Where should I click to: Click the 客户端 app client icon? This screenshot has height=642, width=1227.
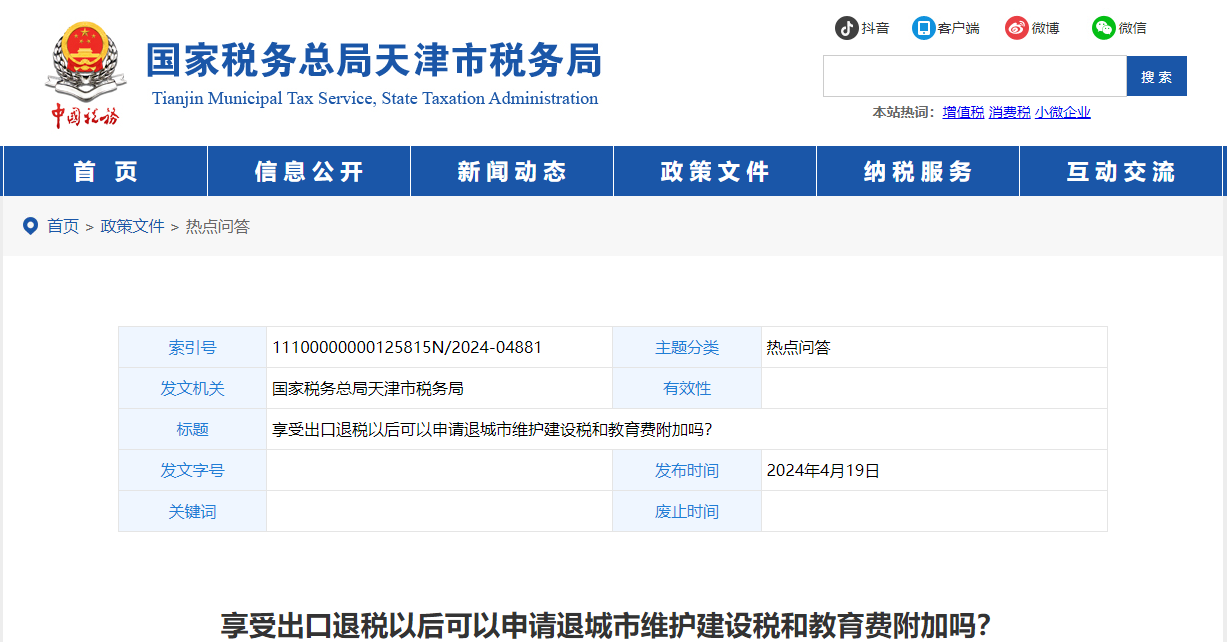922,27
